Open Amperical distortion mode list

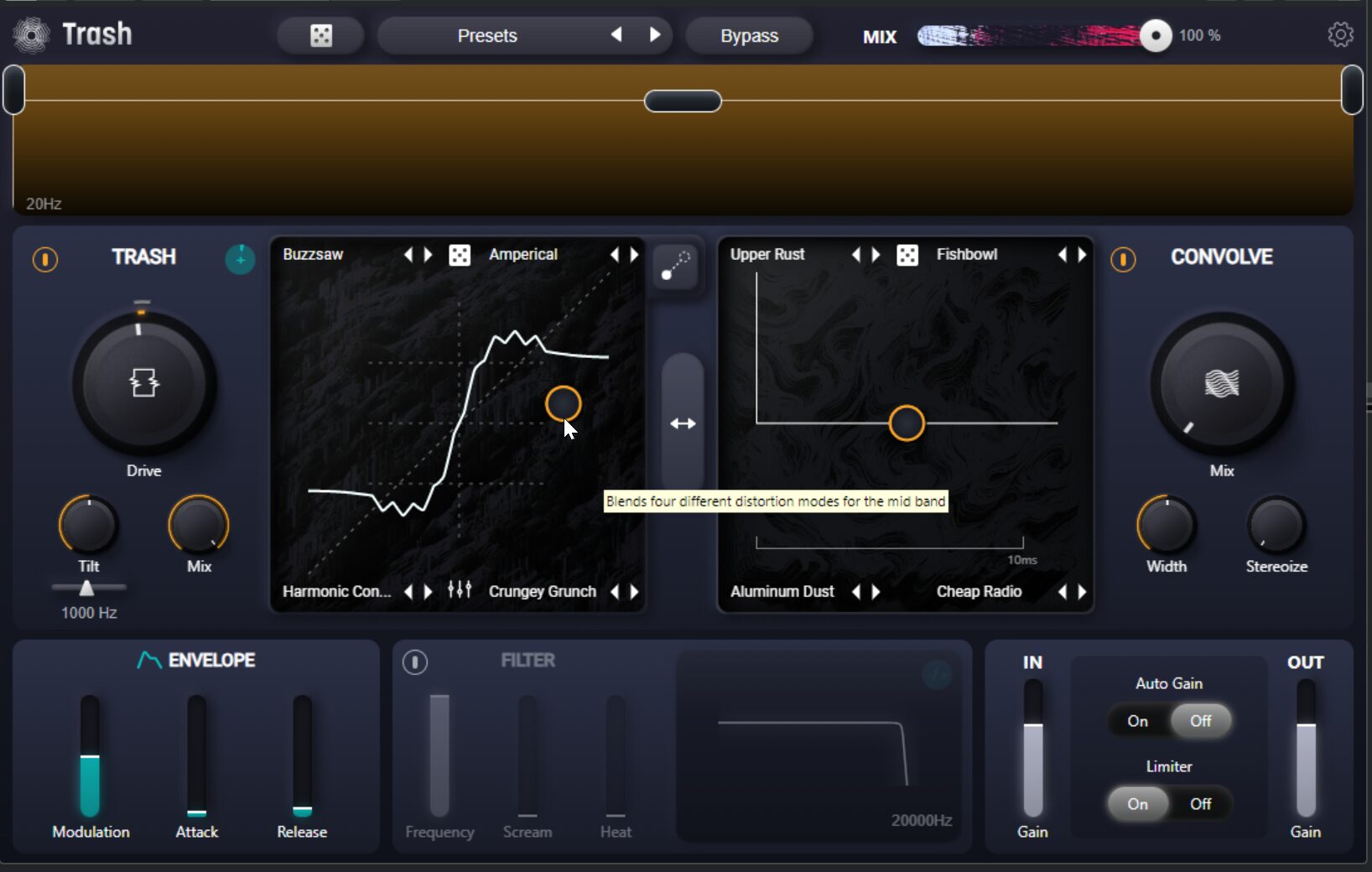coord(523,254)
